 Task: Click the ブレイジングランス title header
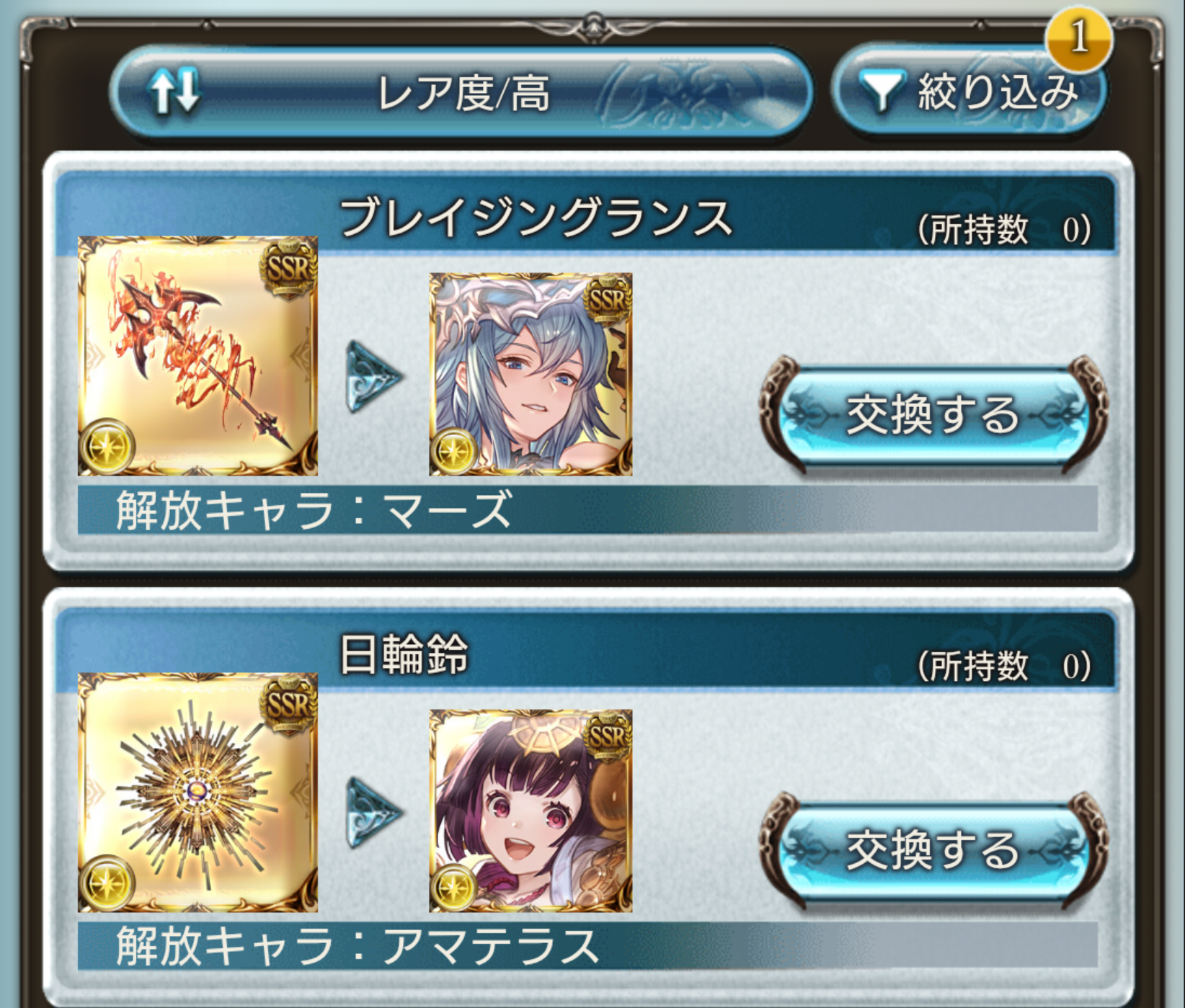536,218
